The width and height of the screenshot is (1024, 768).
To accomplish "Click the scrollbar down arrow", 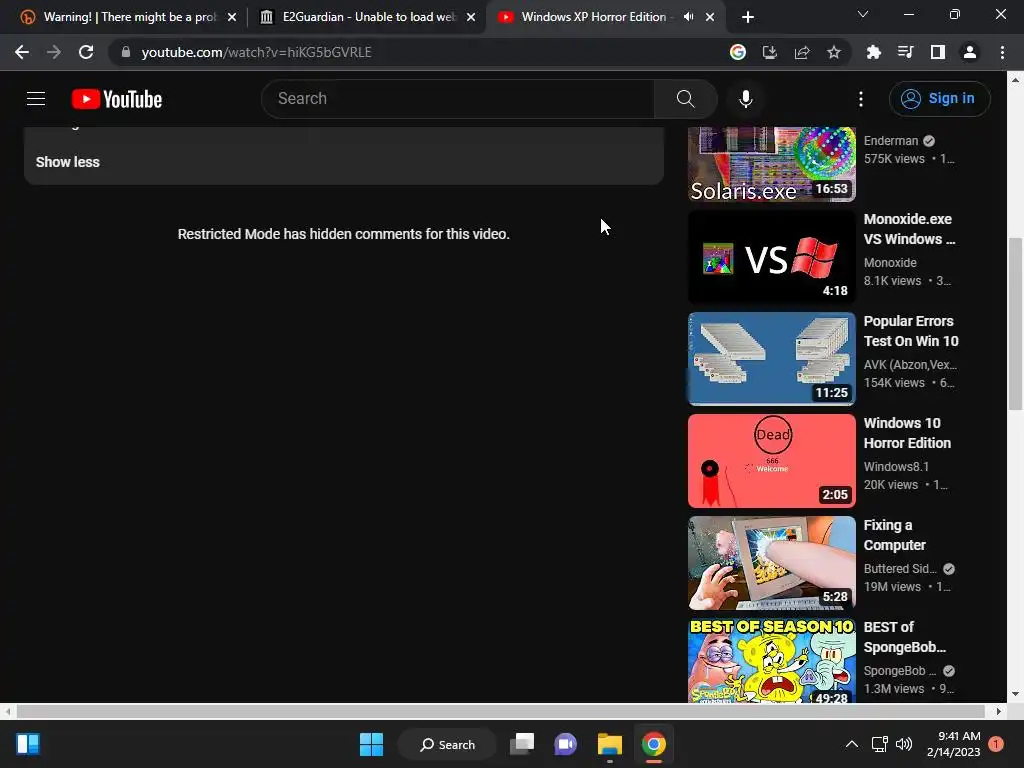I will coord(1015,694).
